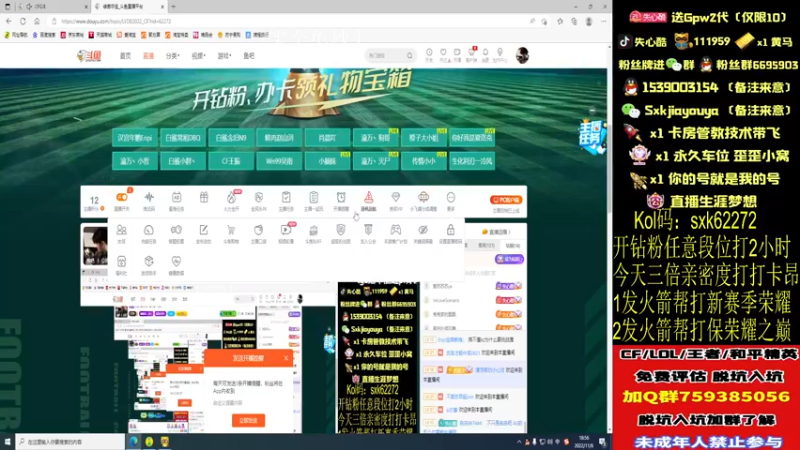Open the Edge browser taskbar icon

coord(133,442)
